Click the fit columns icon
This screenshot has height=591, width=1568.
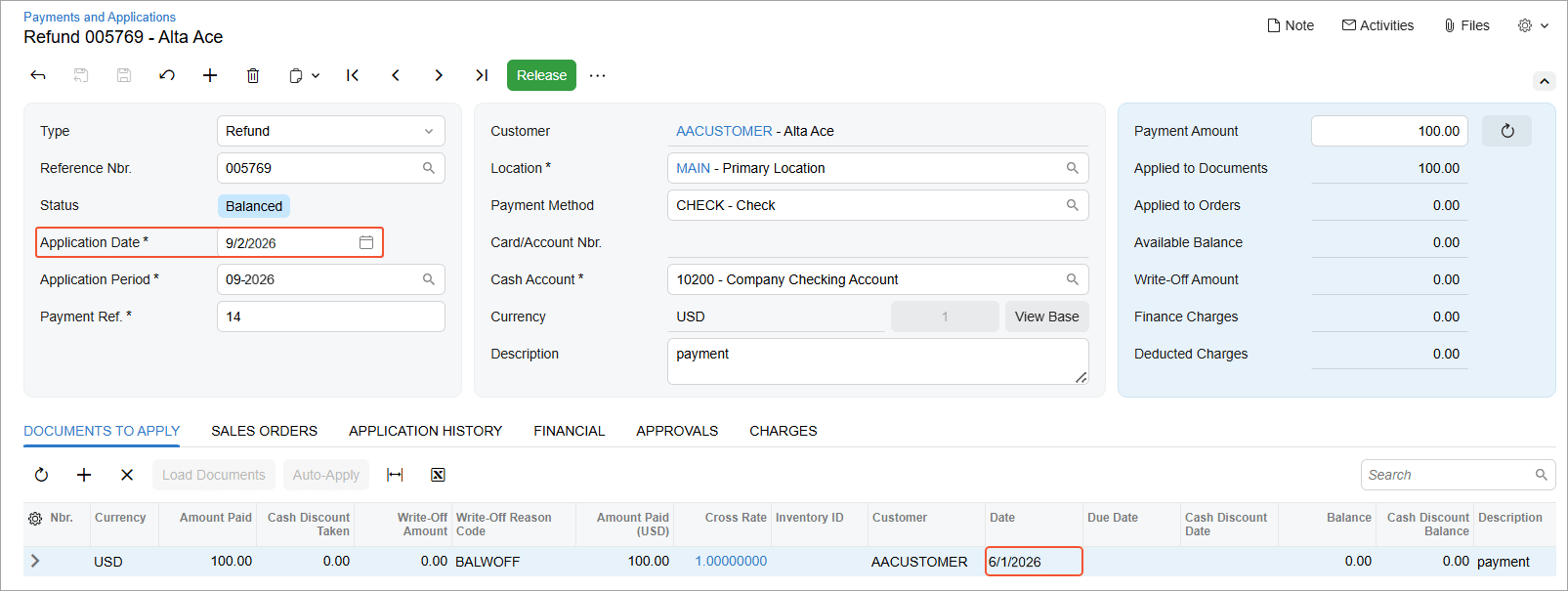[x=395, y=475]
